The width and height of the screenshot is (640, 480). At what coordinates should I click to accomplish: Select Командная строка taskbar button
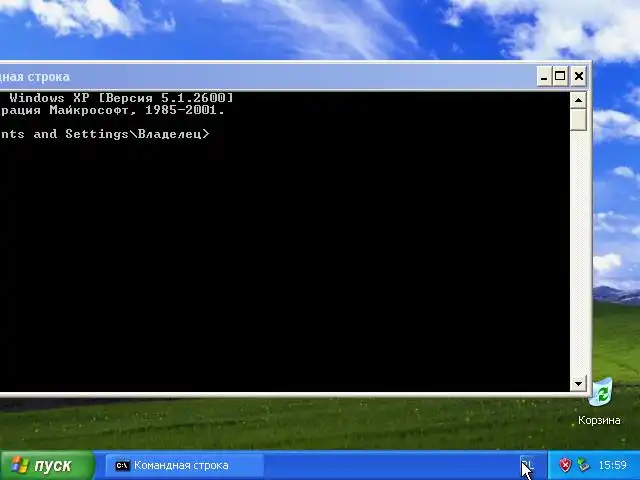[184, 465]
